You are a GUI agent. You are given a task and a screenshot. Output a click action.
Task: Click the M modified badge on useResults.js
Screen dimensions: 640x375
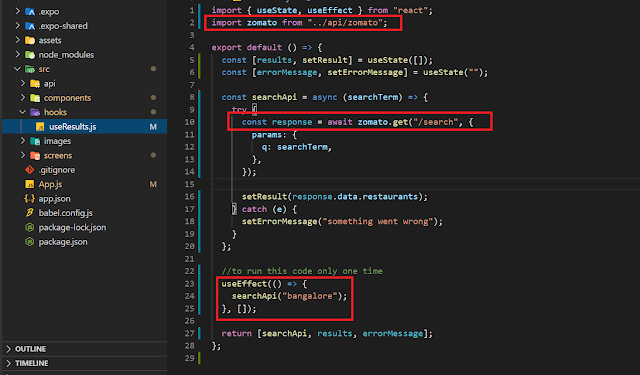coord(153,126)
